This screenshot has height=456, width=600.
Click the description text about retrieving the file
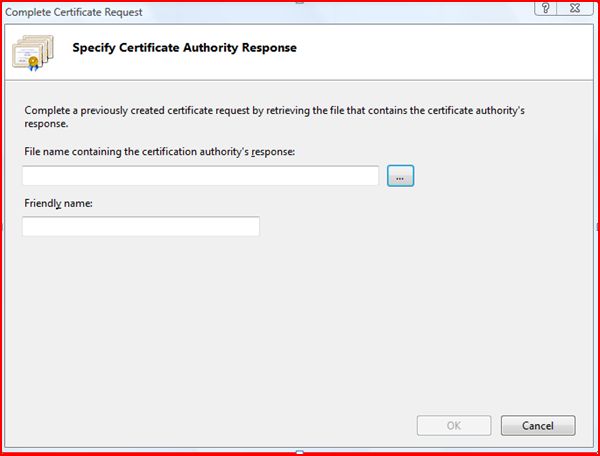274,117
